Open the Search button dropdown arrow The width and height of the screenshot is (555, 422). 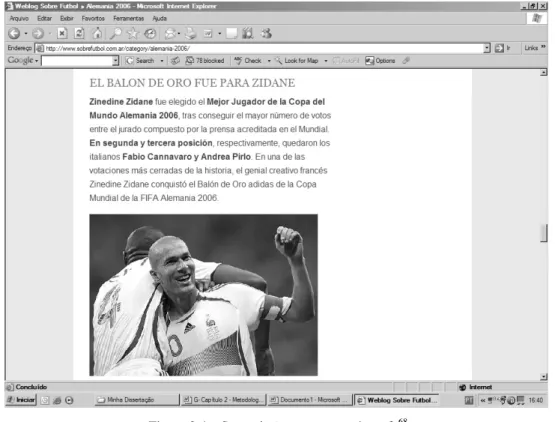click(x=162, y=61)
